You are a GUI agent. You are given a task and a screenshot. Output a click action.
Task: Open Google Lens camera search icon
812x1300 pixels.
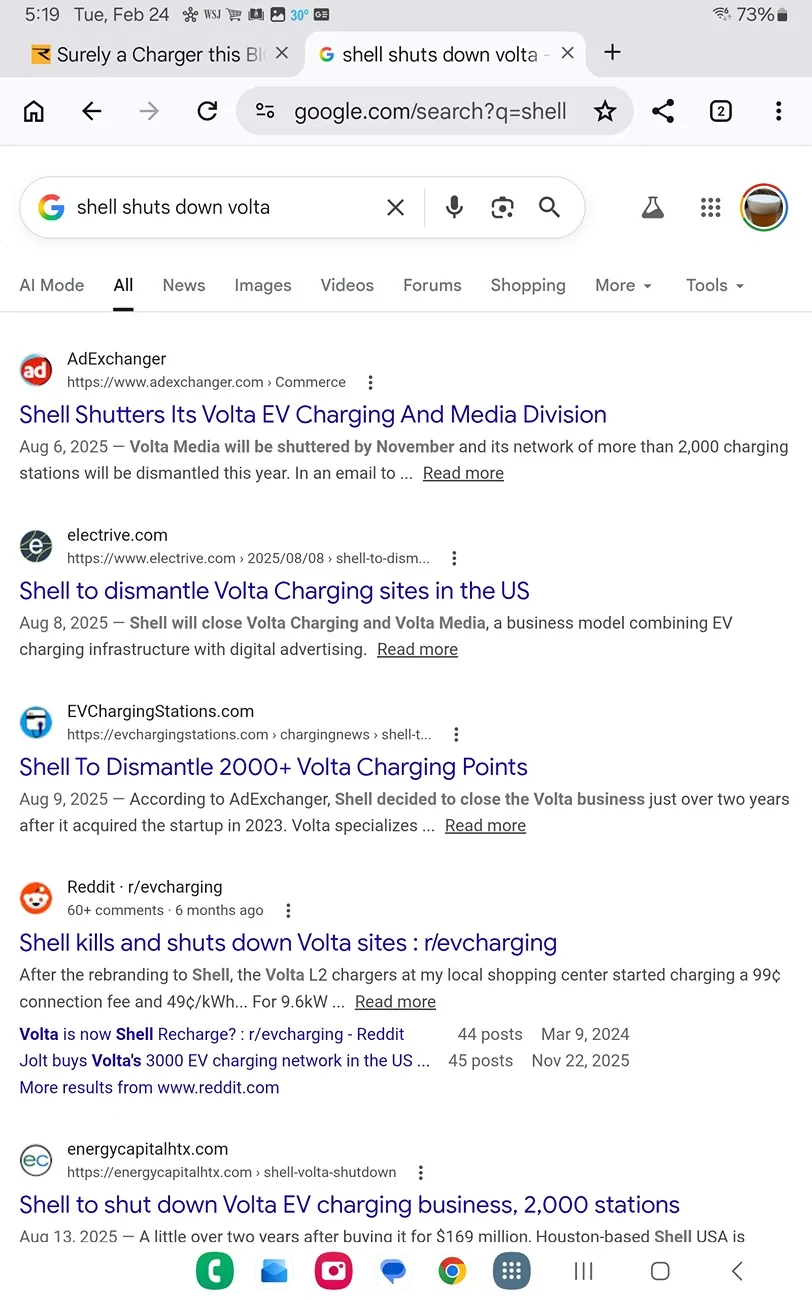click(x=502, y=207)
